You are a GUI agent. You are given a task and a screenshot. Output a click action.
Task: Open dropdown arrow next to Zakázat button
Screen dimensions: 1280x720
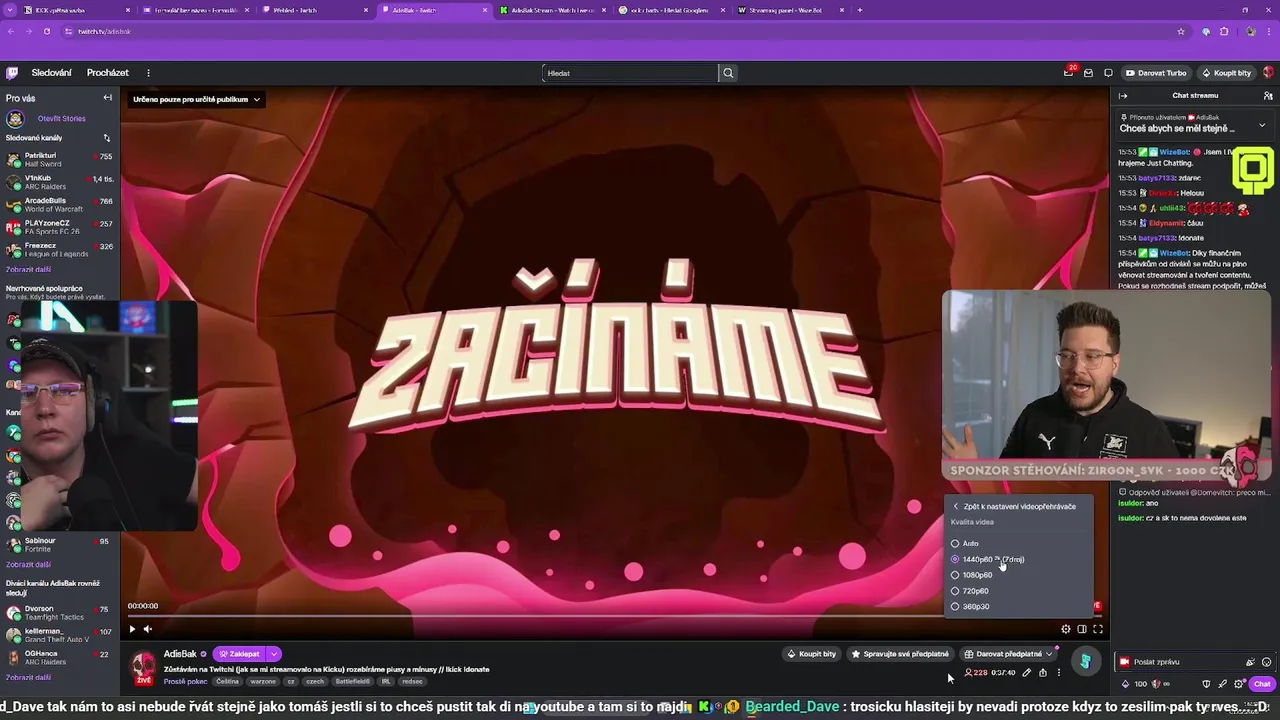tap(273, 654)
